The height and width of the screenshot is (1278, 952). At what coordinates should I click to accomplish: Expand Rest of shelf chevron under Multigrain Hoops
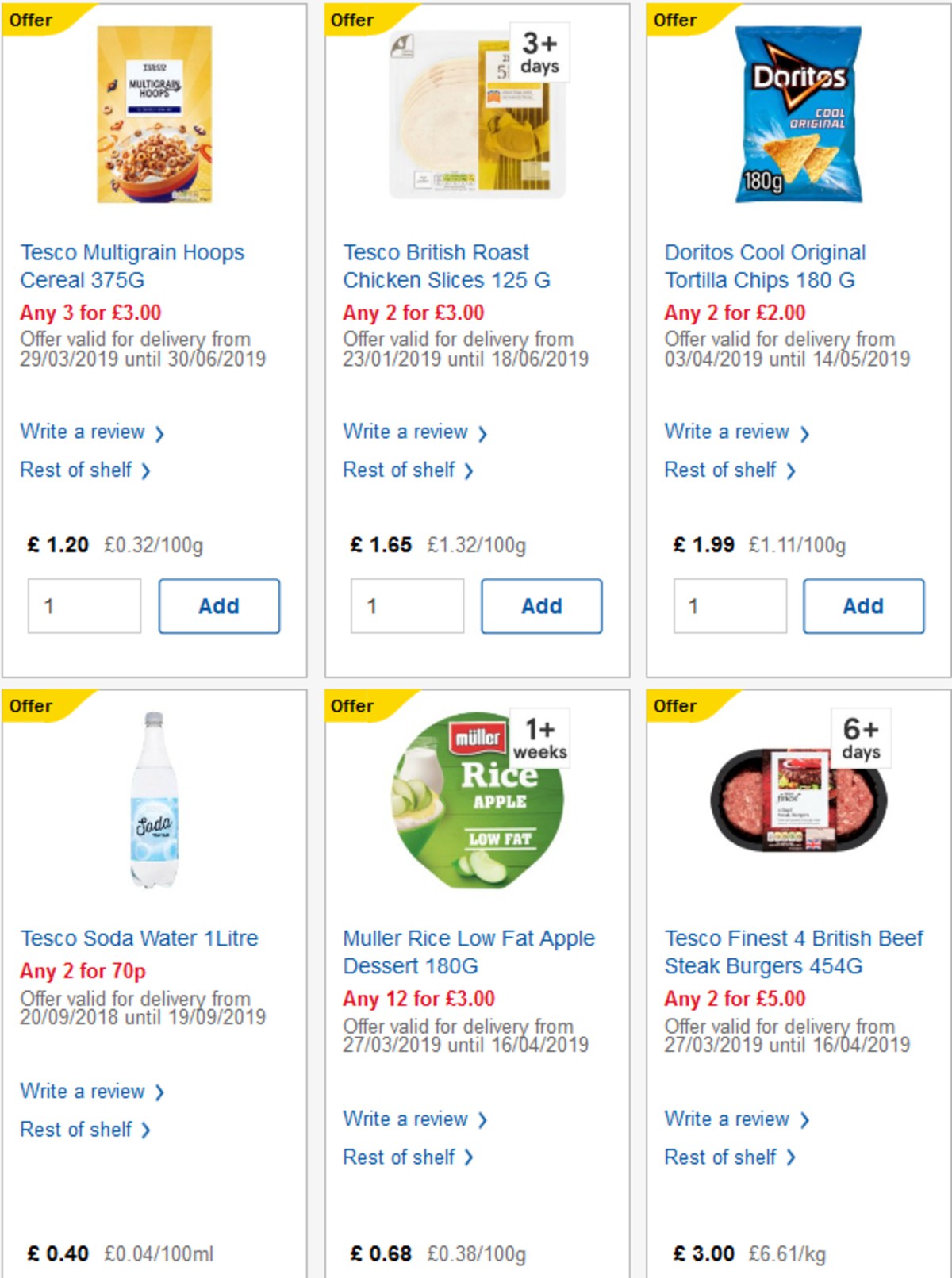pos(145,470)
